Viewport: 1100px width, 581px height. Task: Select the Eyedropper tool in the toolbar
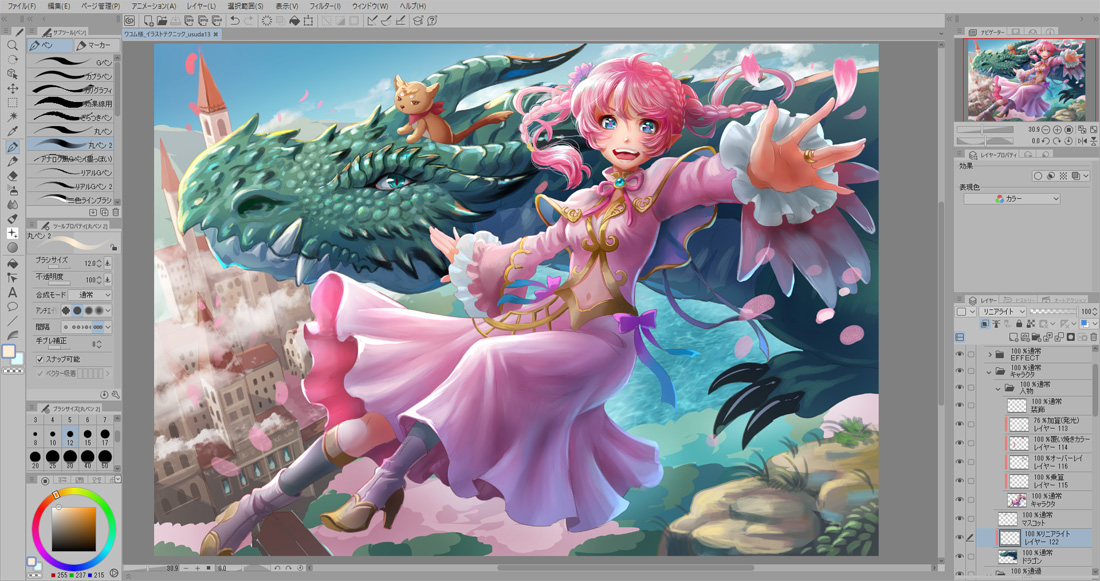pos(13,131)
